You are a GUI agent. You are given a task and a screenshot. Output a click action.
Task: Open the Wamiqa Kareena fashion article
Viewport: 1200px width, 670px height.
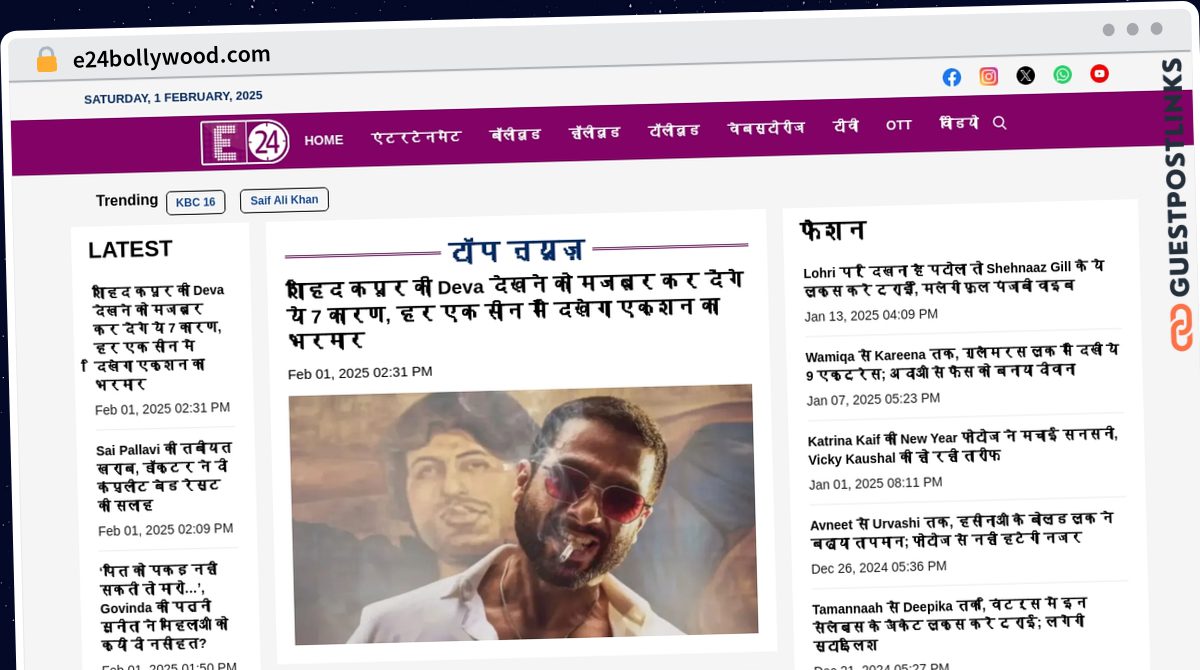[x=963, y=361]
